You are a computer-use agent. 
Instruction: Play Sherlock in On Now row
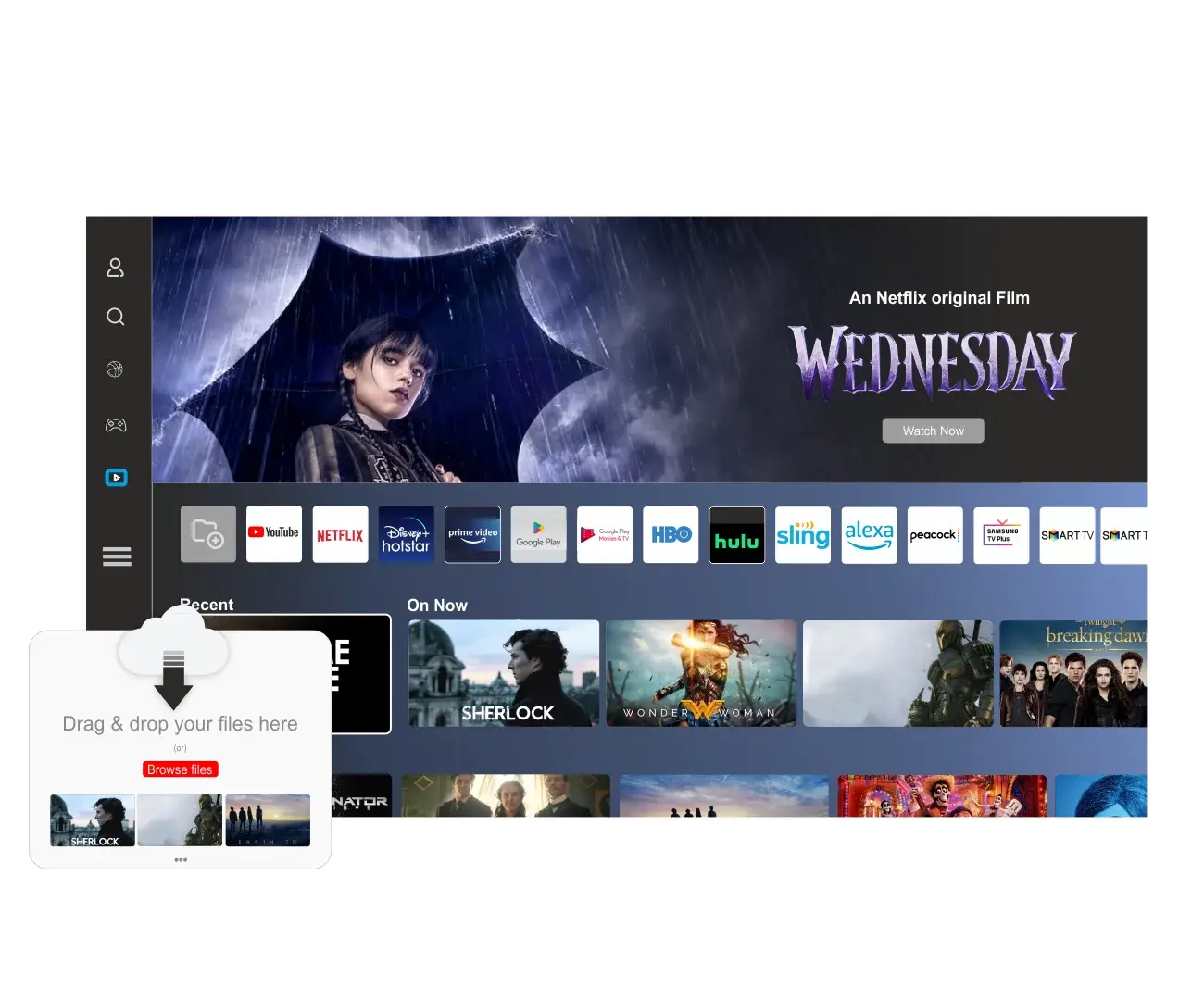pyautogui.click(x=504, y=673)
